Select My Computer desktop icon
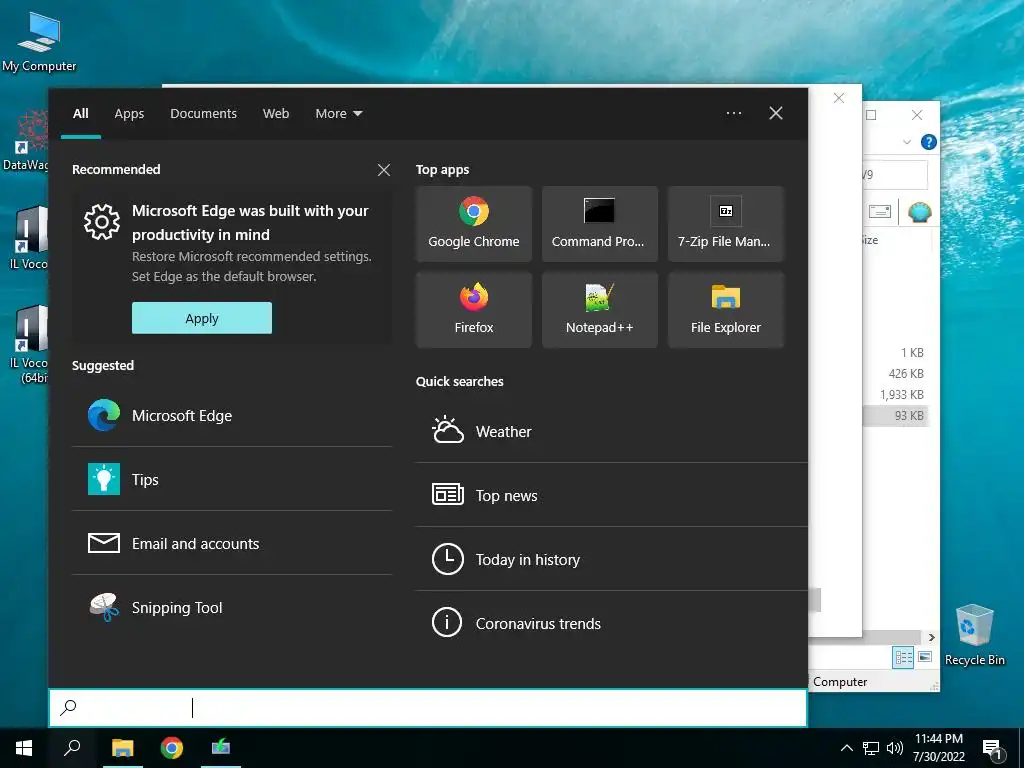The image size is (1024, 768). click(x=39, y=41)
